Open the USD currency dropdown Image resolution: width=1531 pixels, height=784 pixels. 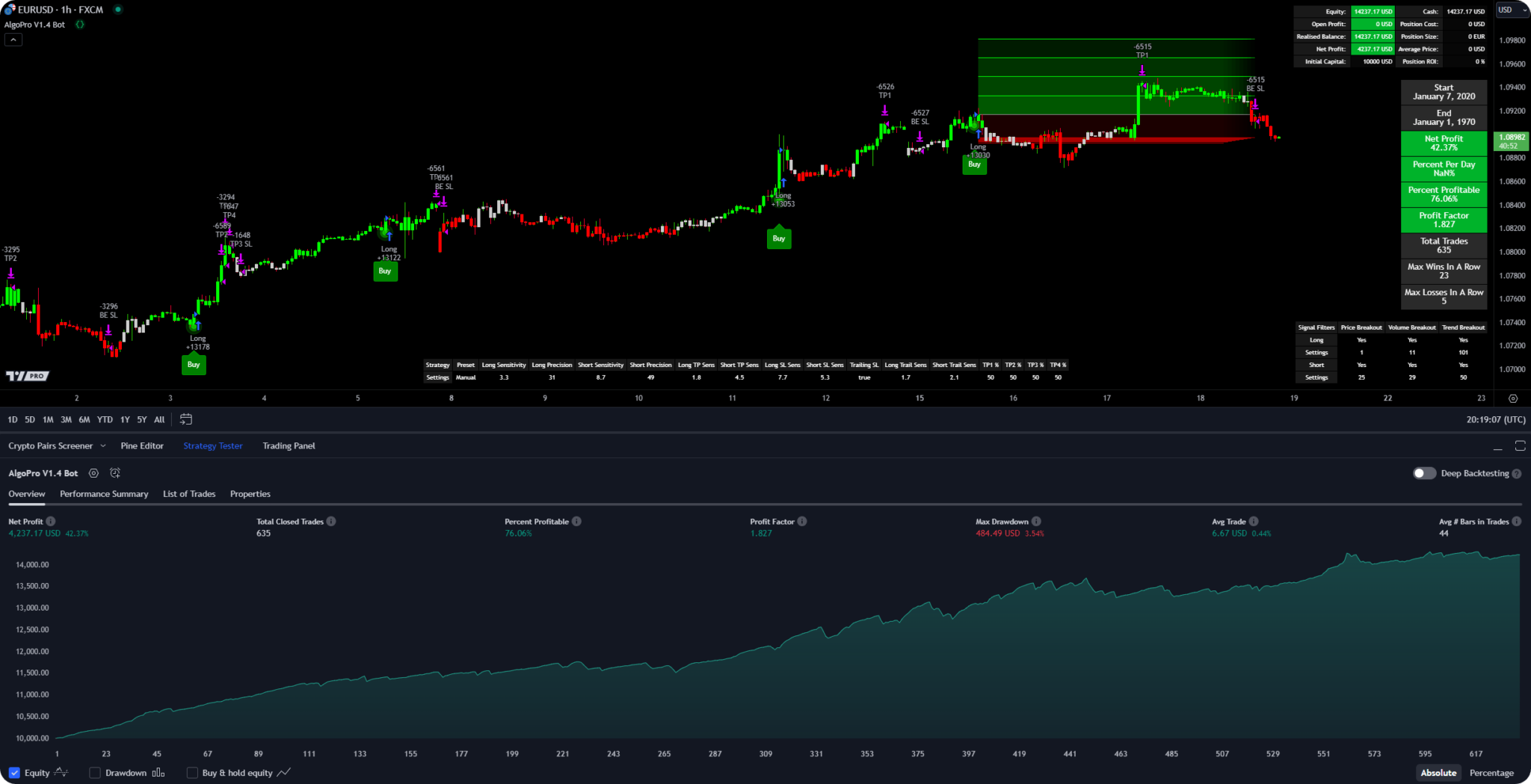pyautogui.click(x=1512, y=10)
